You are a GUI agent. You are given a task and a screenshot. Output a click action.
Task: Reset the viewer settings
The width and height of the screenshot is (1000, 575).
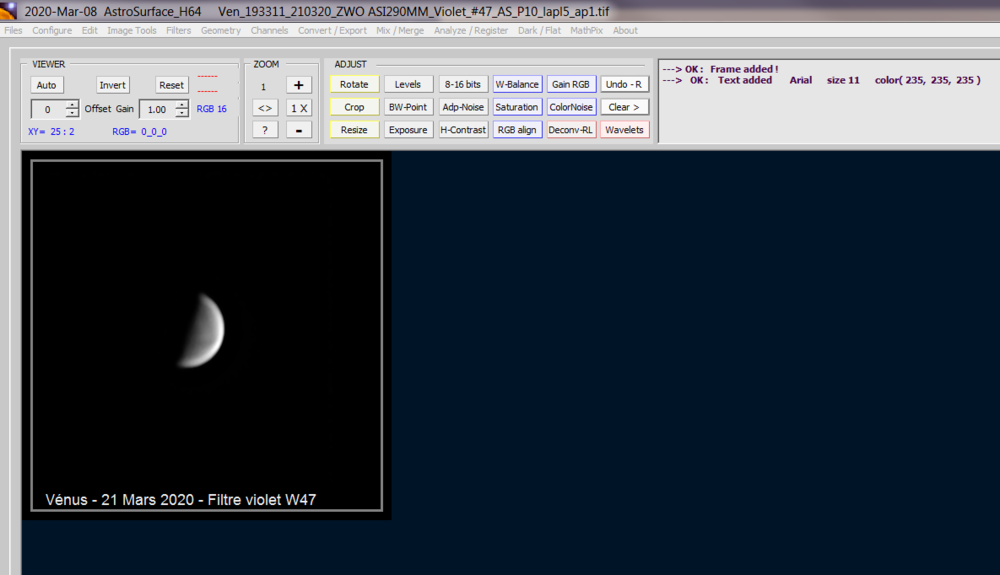pyautogui.click(x=172, y=85)
